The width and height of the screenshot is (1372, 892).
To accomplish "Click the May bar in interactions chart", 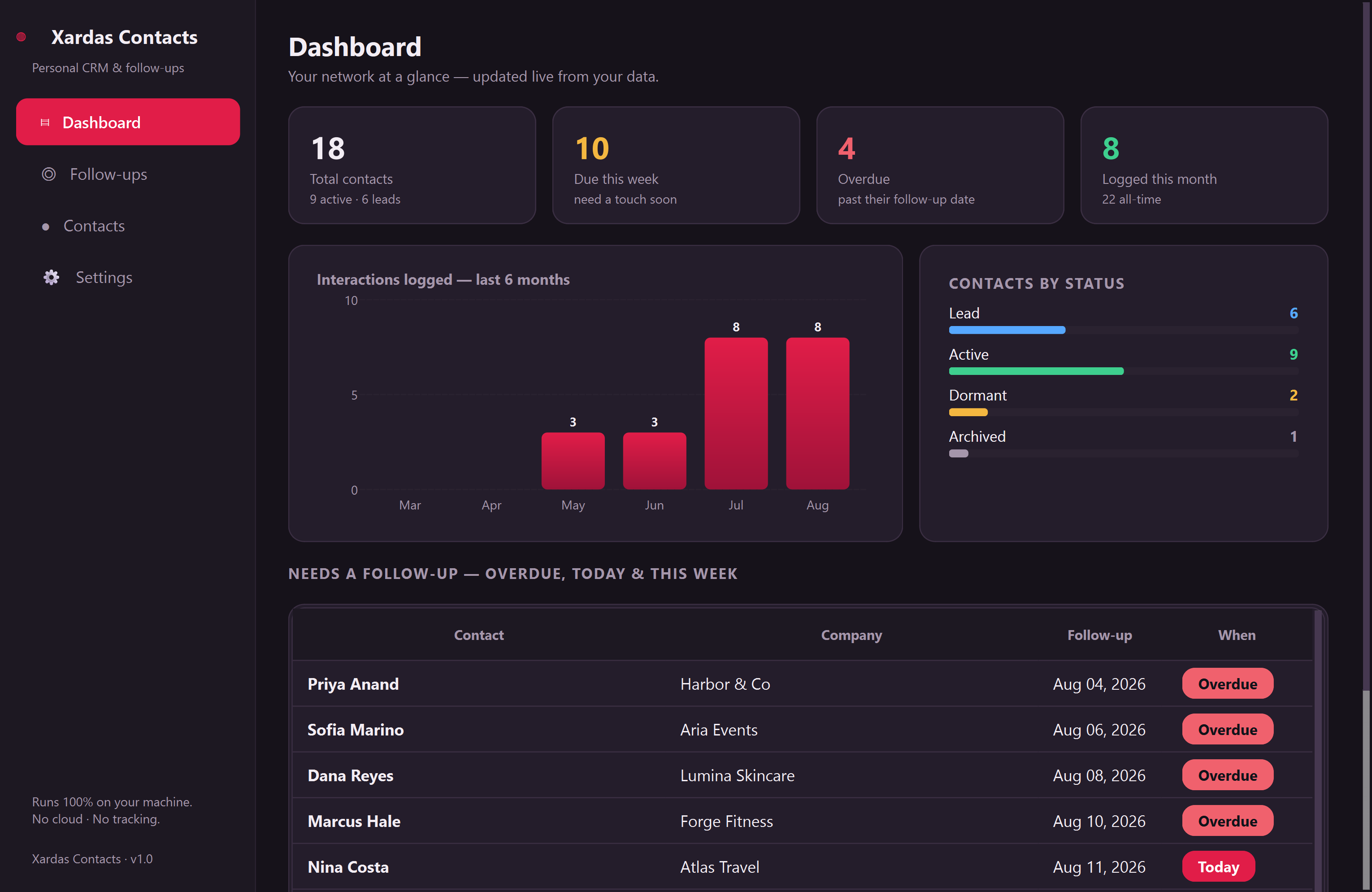I will click(x=573, y=461).
